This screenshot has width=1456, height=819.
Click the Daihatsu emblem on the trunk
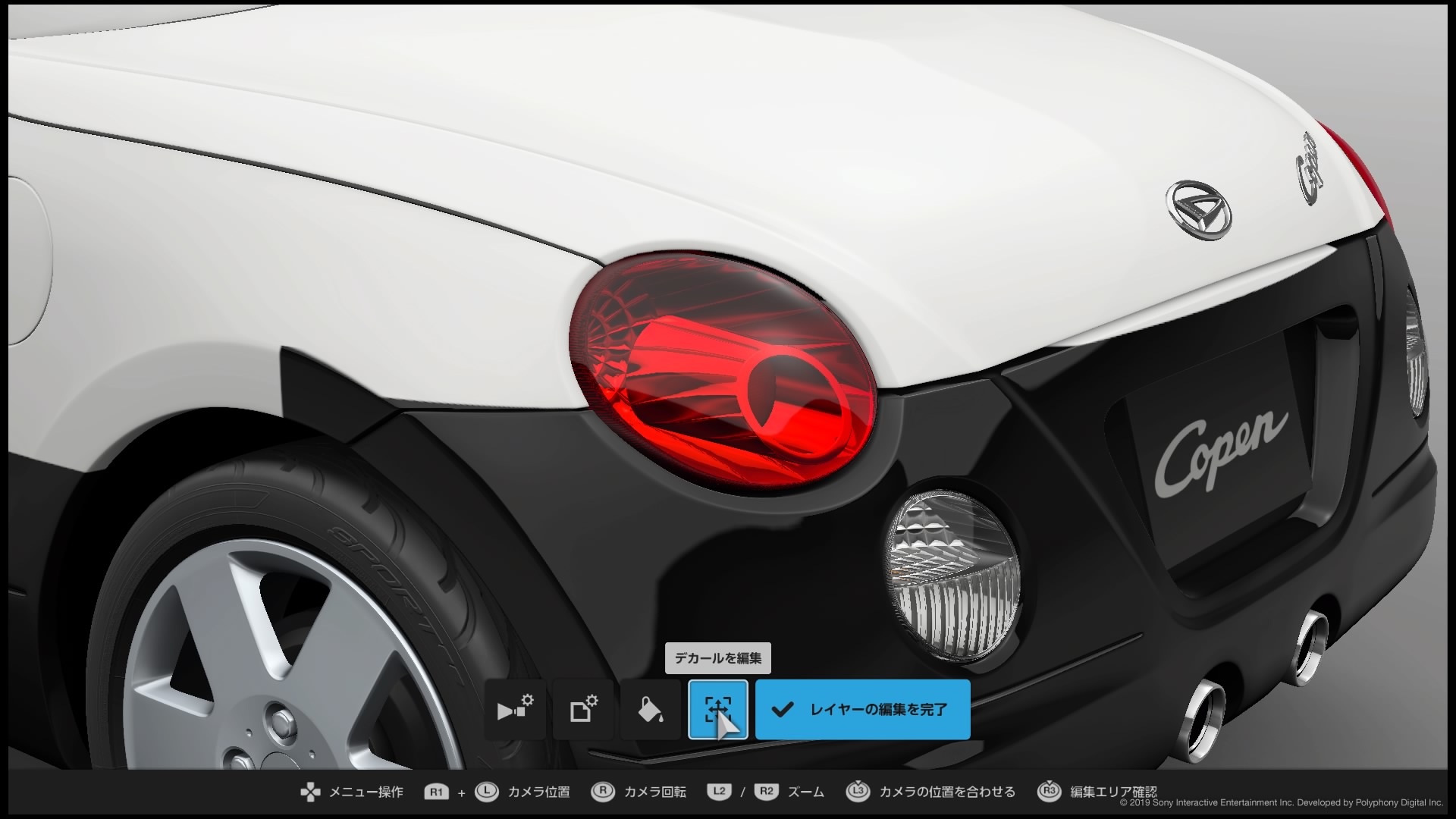(1198, 210)
